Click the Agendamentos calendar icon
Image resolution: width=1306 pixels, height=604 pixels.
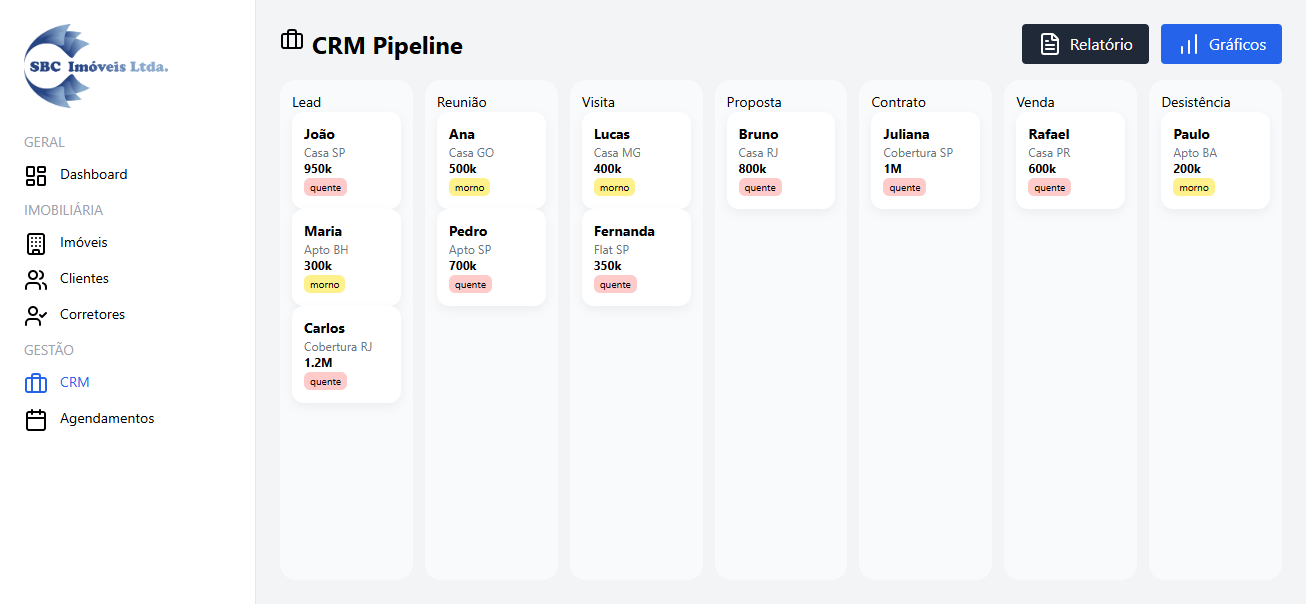point(36,420)
